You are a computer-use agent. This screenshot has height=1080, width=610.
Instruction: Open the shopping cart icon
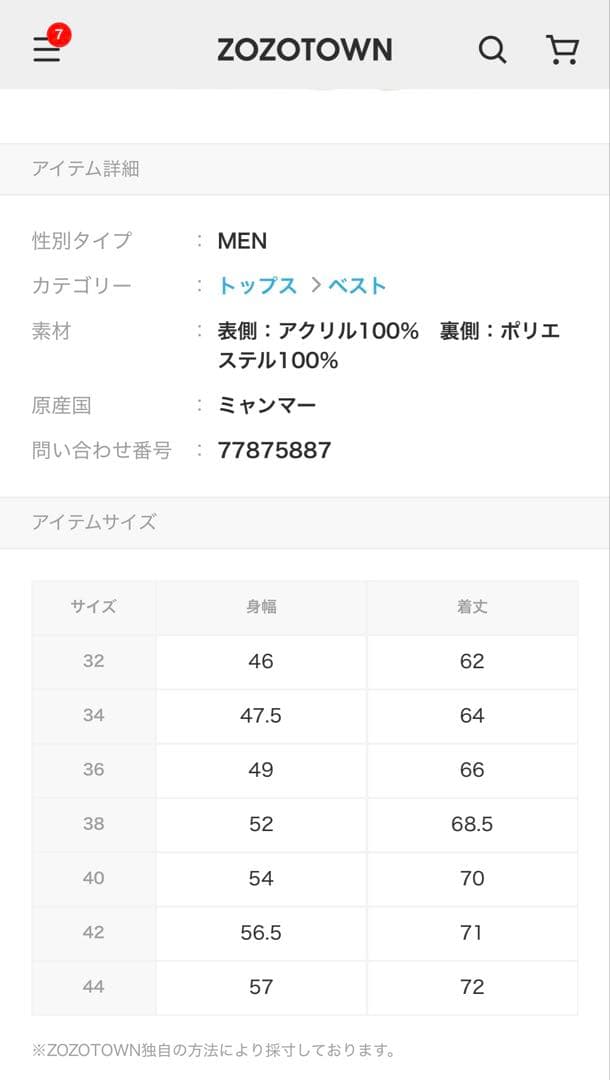[562, 50]
